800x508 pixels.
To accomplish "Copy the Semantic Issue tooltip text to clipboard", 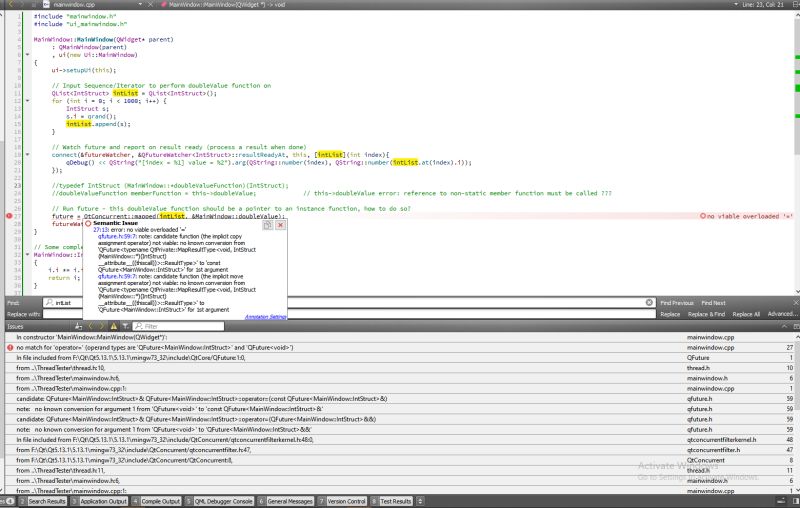I will [268, 225].
